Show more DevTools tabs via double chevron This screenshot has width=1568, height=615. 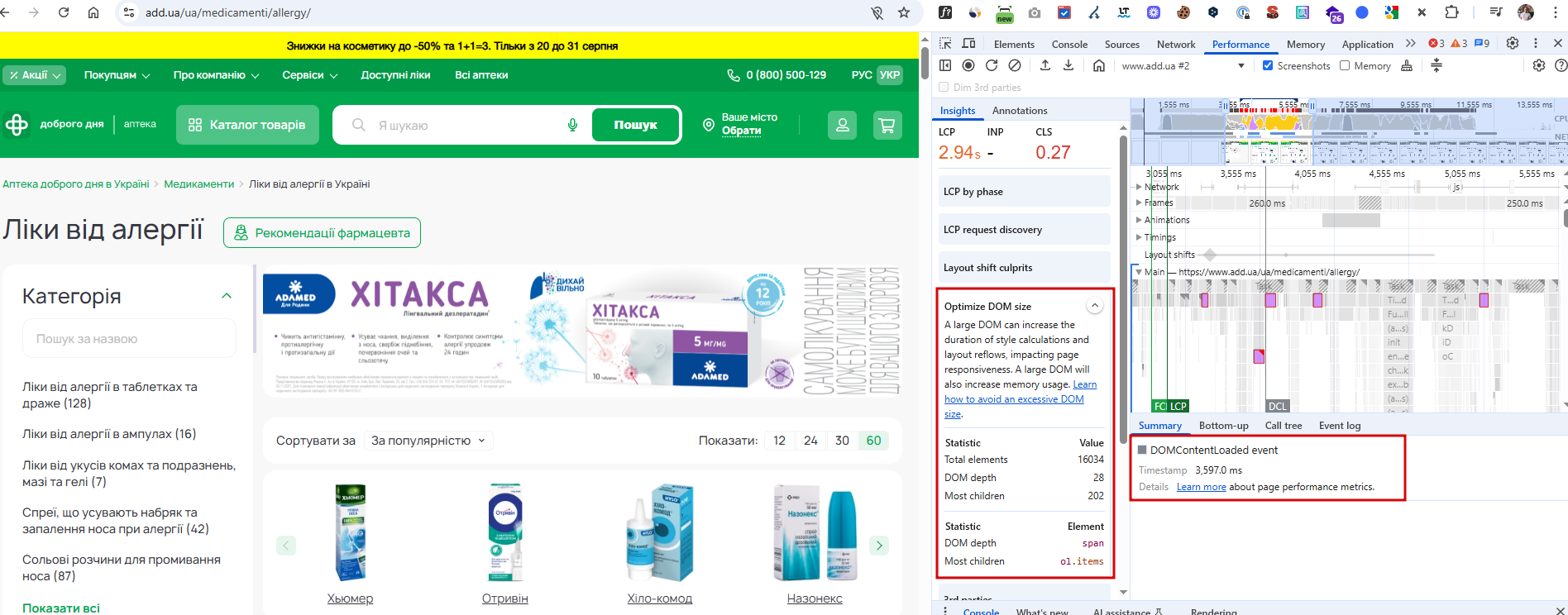point(1410,44)
